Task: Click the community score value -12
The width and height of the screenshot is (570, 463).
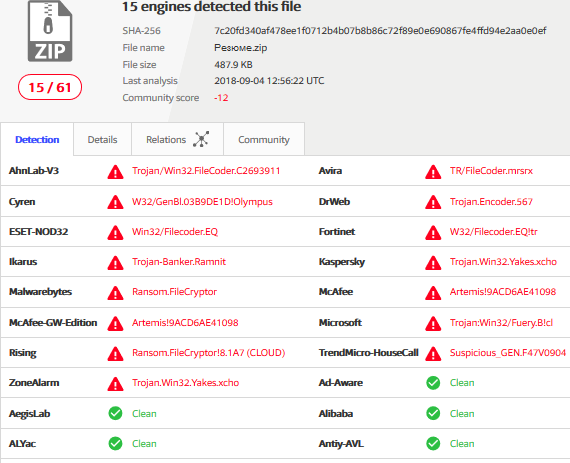Action: (x=221, y=98)
